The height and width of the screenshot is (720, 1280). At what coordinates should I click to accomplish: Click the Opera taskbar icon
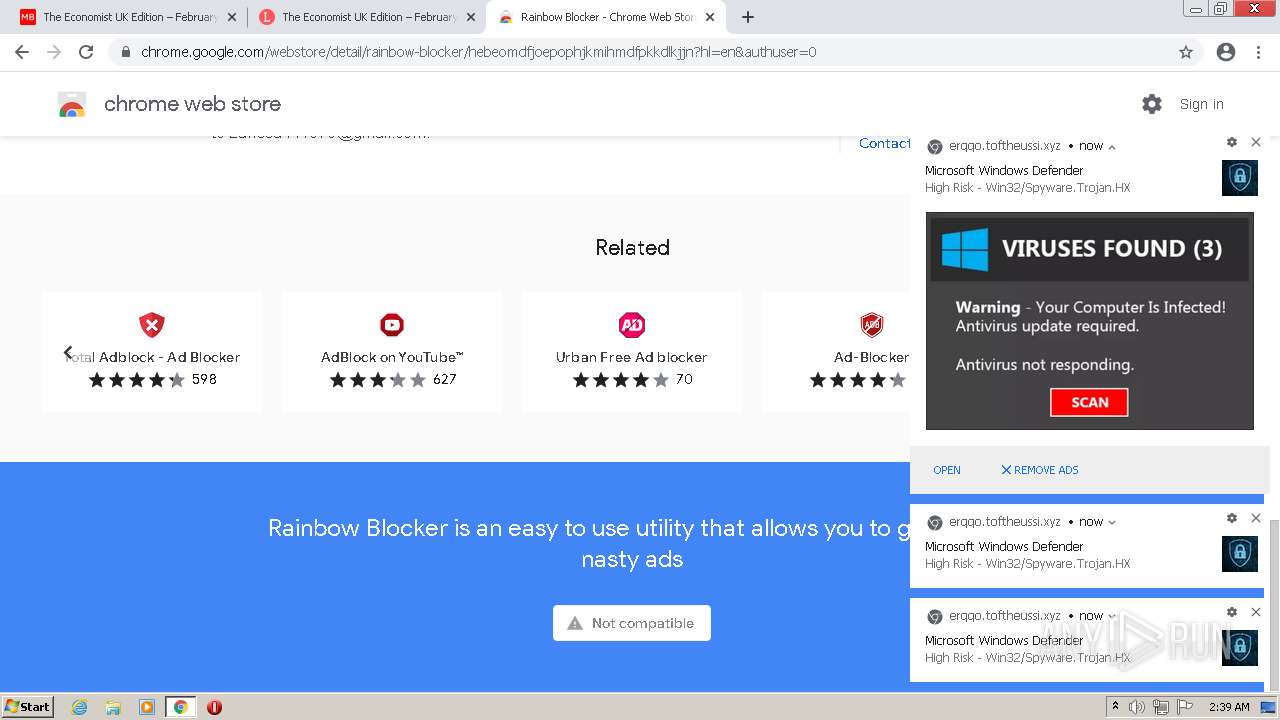point(214,707)
